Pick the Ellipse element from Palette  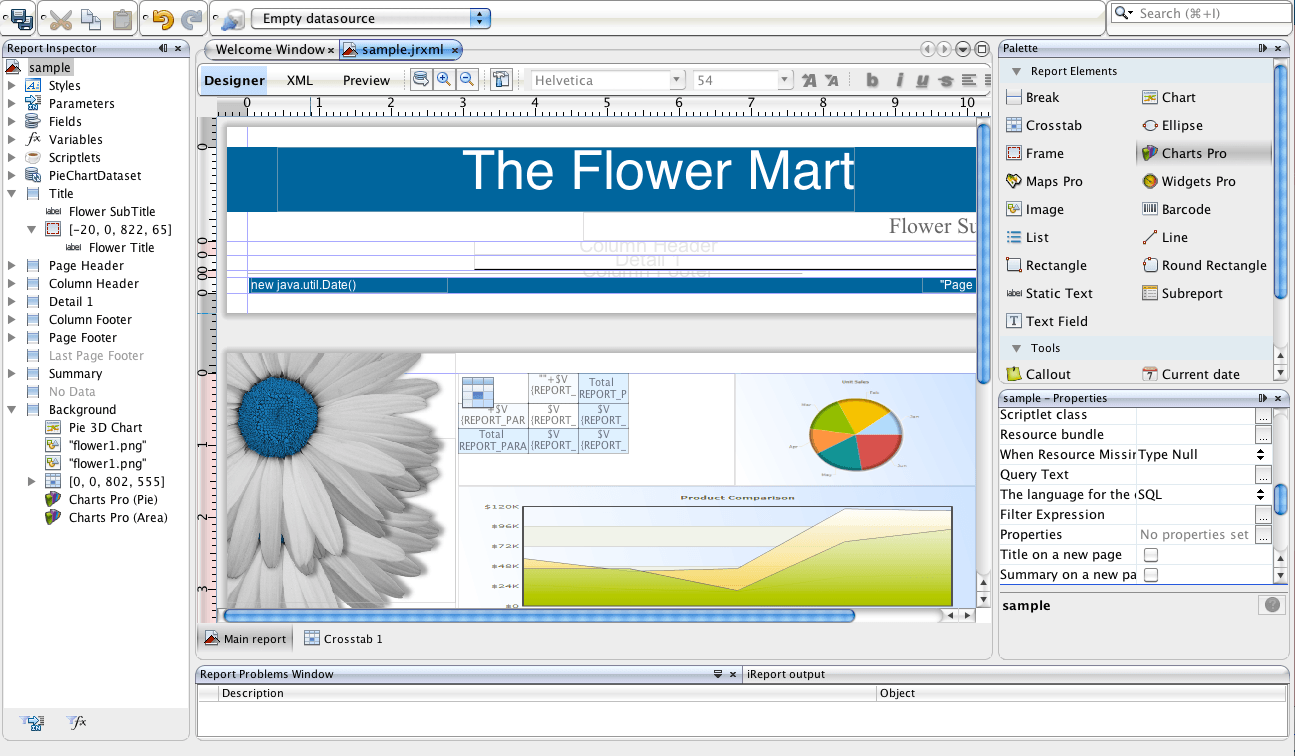pos(1181,125)
